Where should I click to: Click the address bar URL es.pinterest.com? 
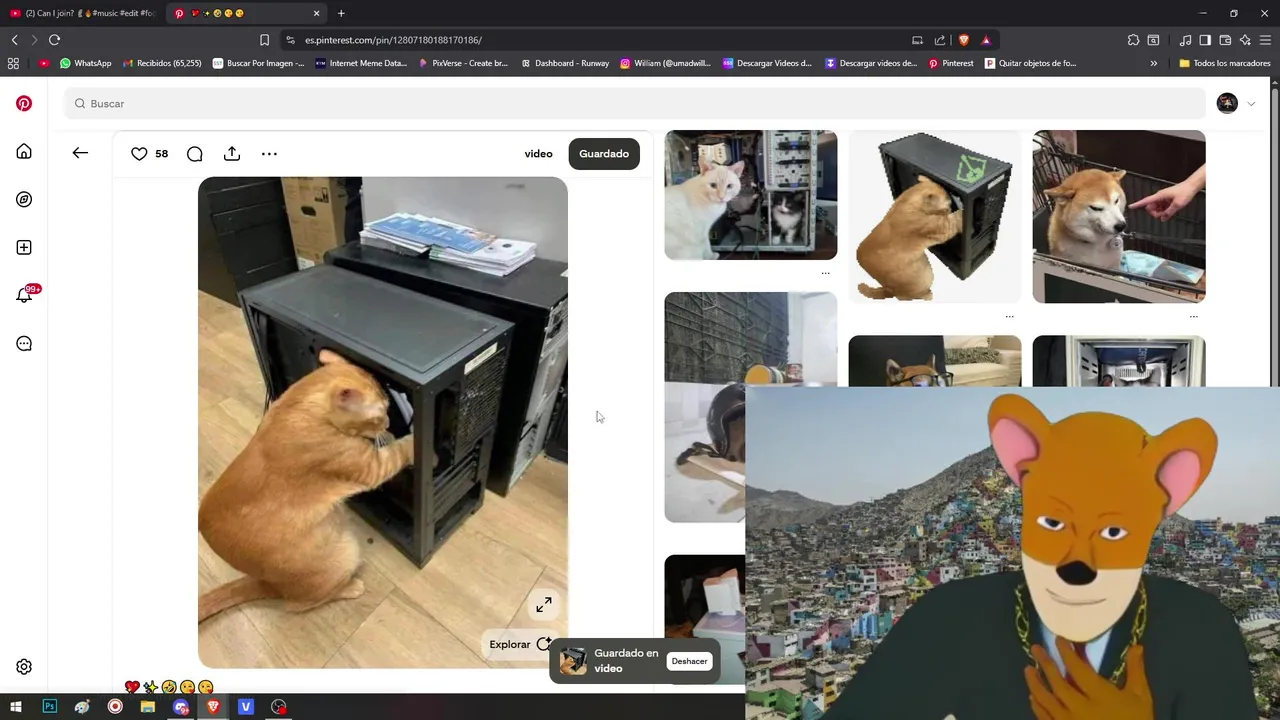[x=393, y=40]
